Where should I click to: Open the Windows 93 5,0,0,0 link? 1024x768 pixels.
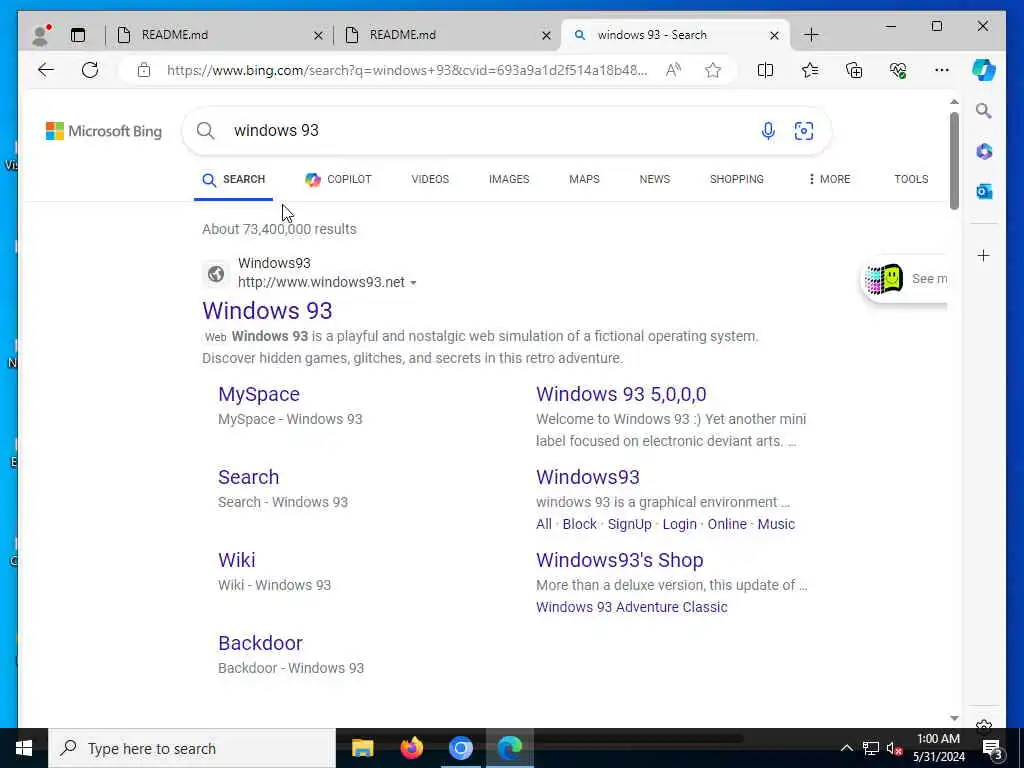pyautogui.click(x=621, y=394)
